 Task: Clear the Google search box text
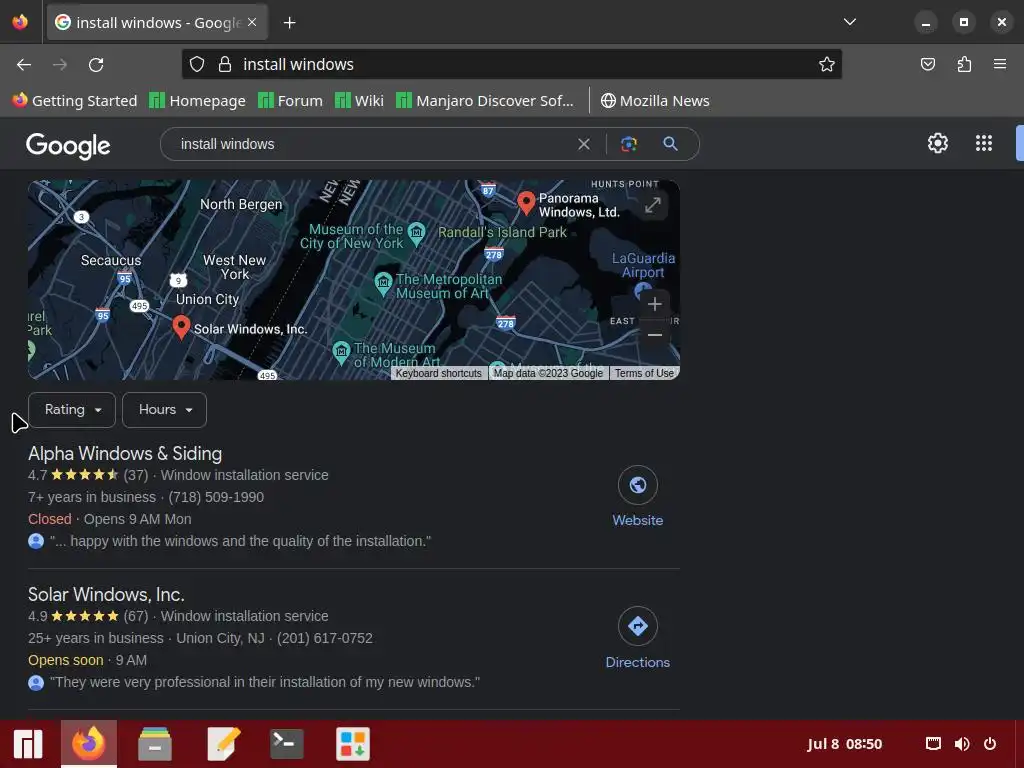click(x=584, y=144)
